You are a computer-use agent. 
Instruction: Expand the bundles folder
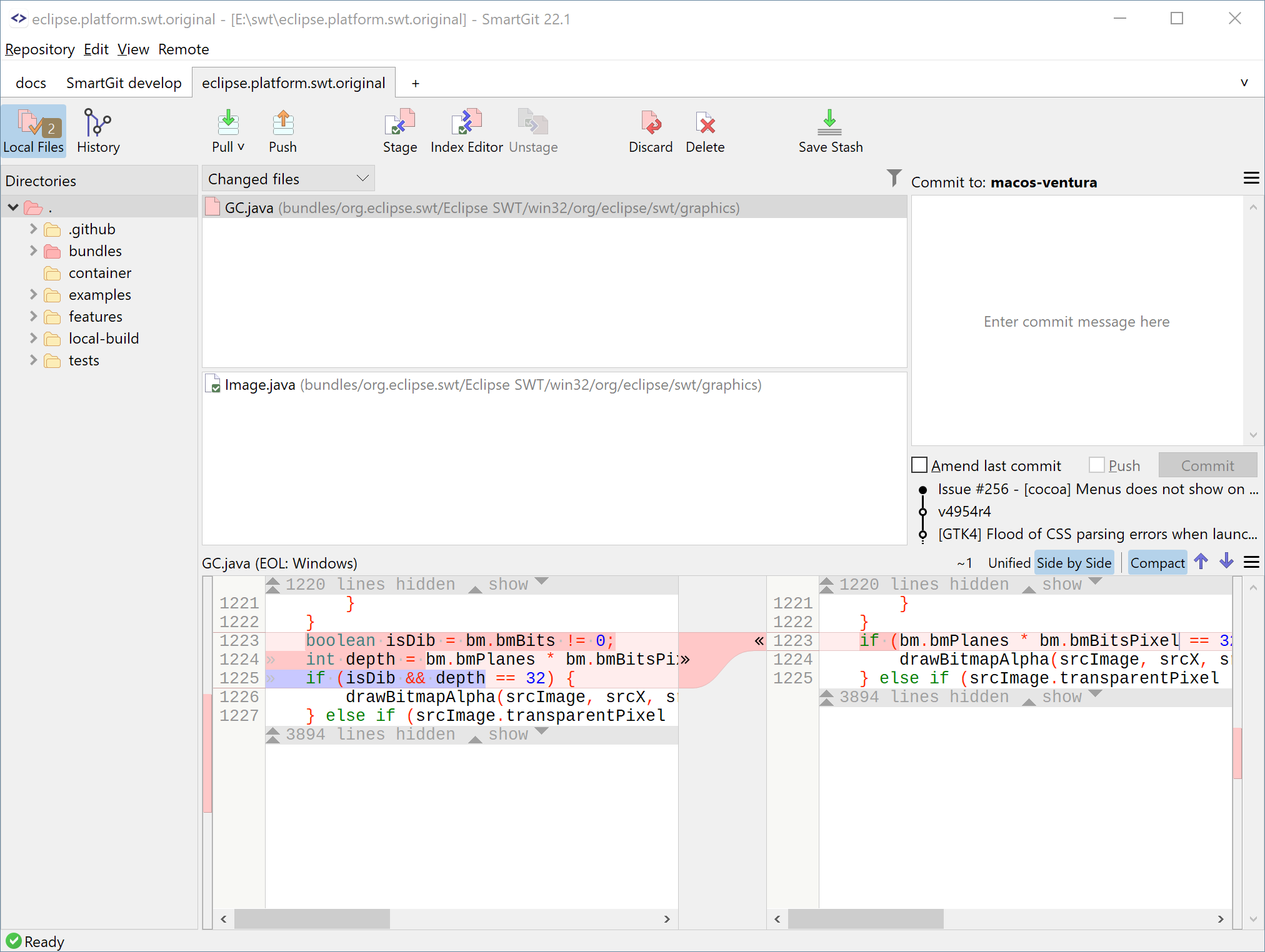[x=34, y=250]
